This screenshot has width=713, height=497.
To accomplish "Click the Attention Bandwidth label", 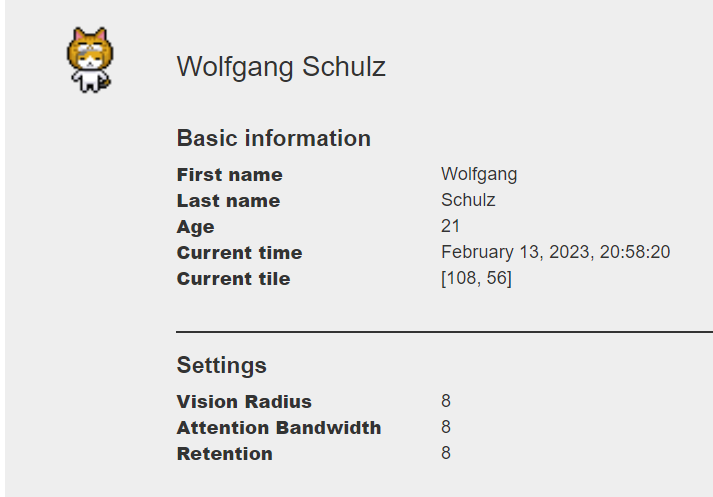I will (278, 428).
